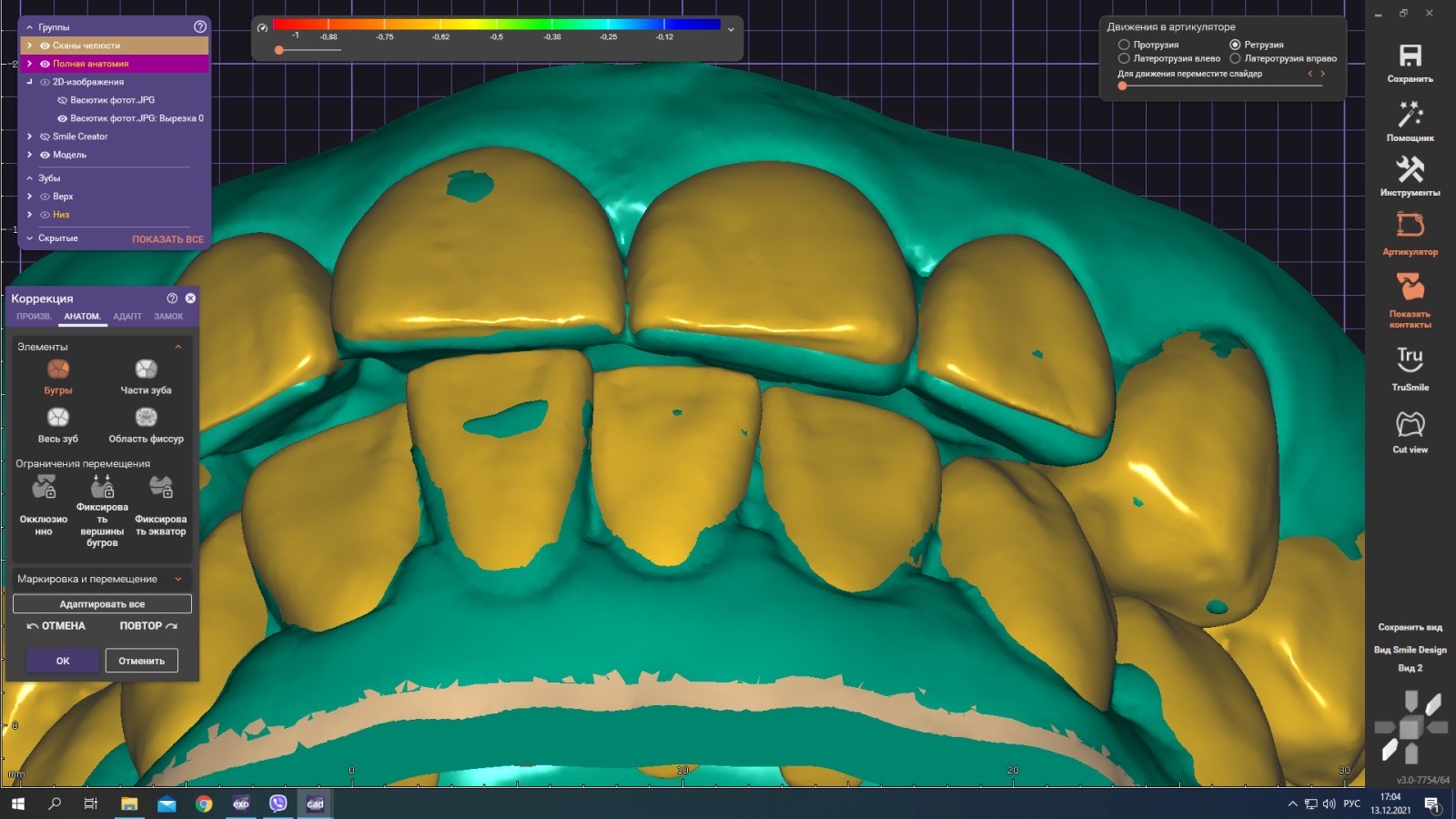1456x819 pixels.
Task: Open the Помощник wizard tool
Action: (1410, 116)
